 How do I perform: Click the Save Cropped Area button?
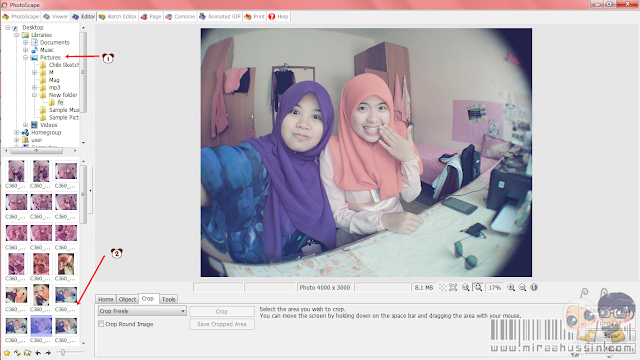coord(222,324)
